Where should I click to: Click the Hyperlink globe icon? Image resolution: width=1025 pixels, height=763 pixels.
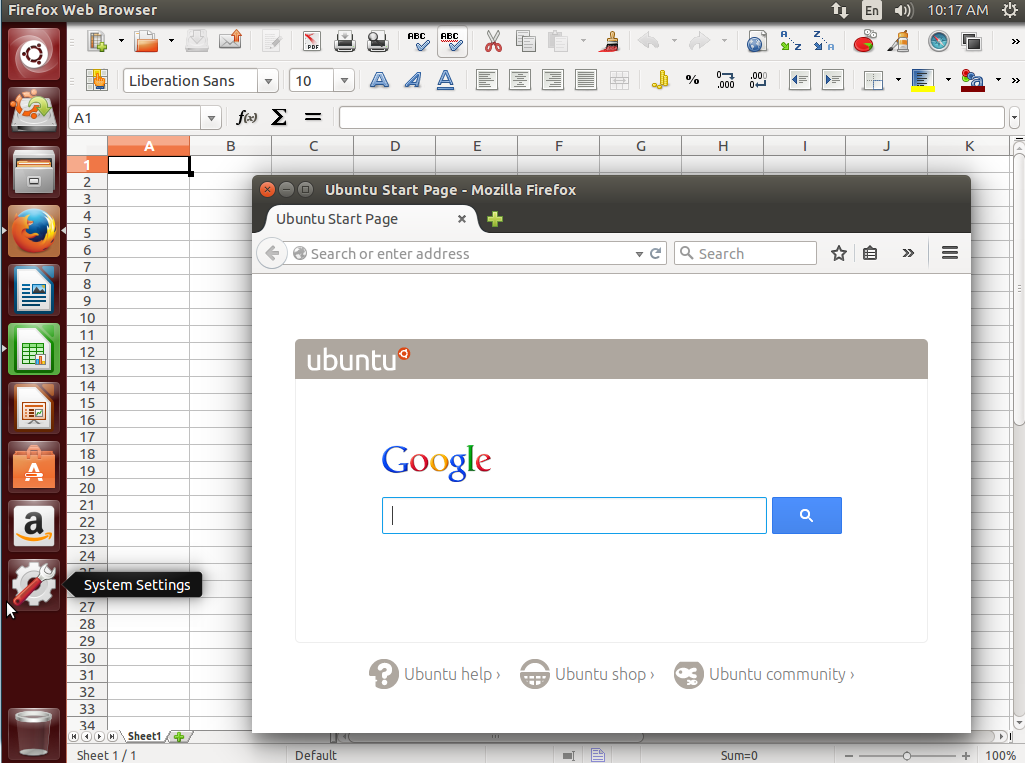[756, 41]
